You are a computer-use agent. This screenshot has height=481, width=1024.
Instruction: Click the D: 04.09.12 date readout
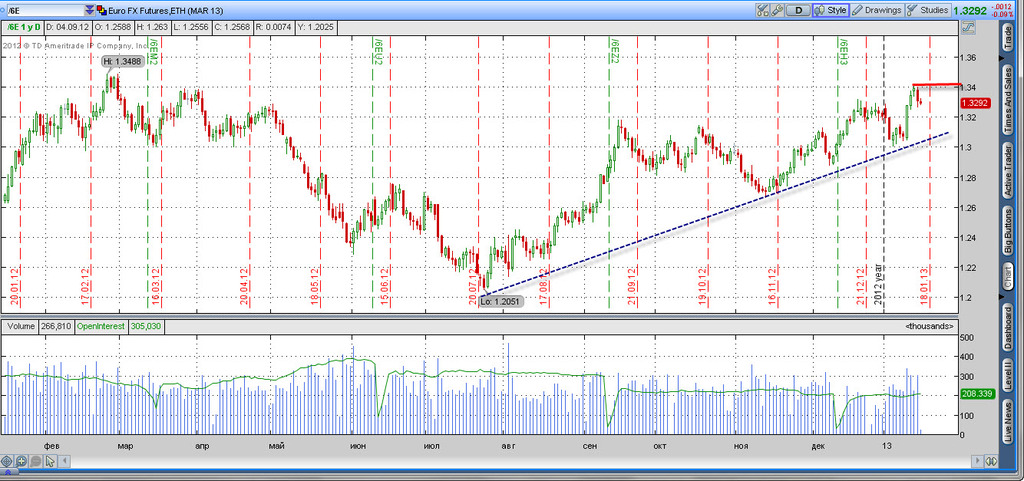pos(67,27)
